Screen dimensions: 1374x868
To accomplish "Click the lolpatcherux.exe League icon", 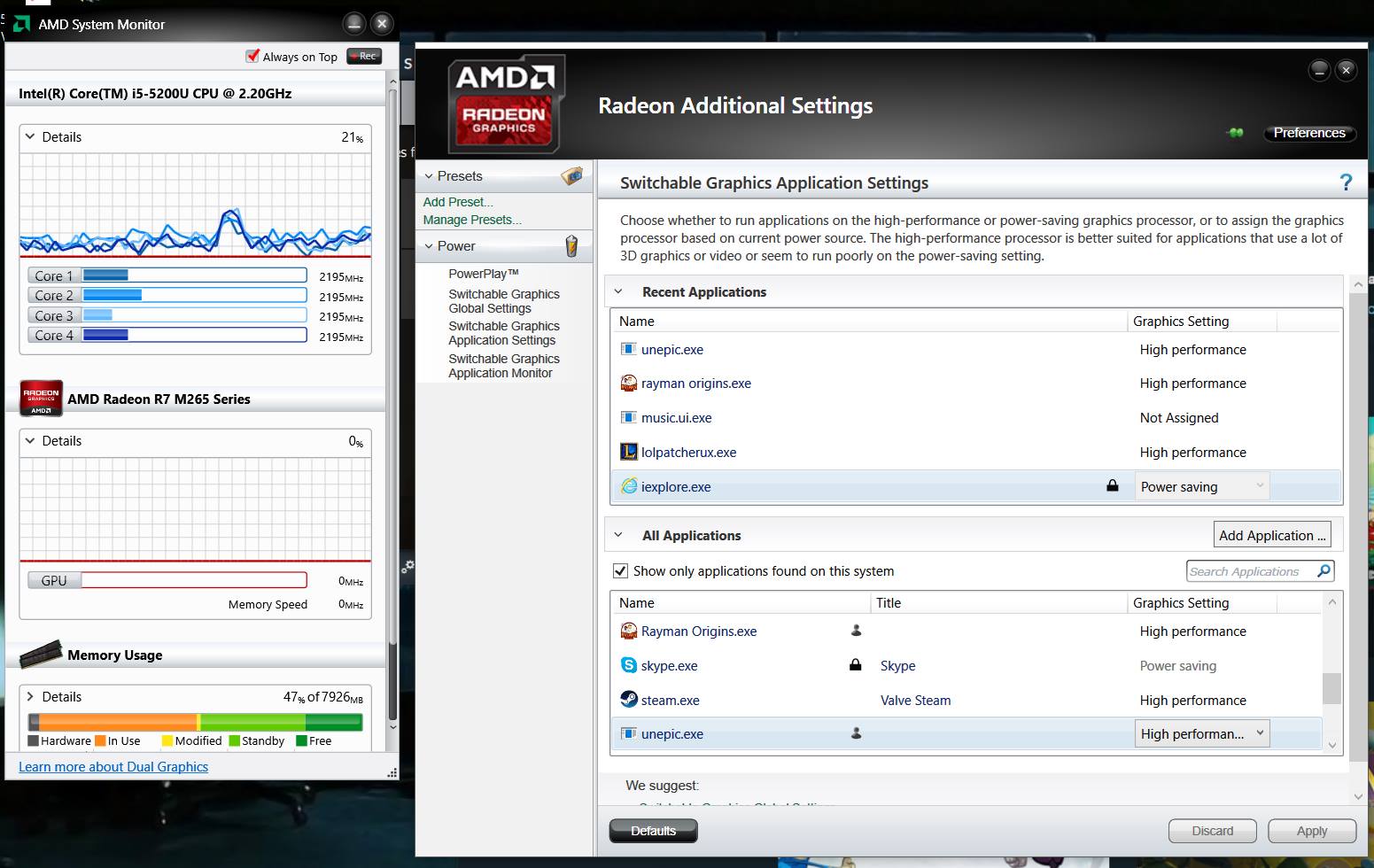I will (629, 452).
